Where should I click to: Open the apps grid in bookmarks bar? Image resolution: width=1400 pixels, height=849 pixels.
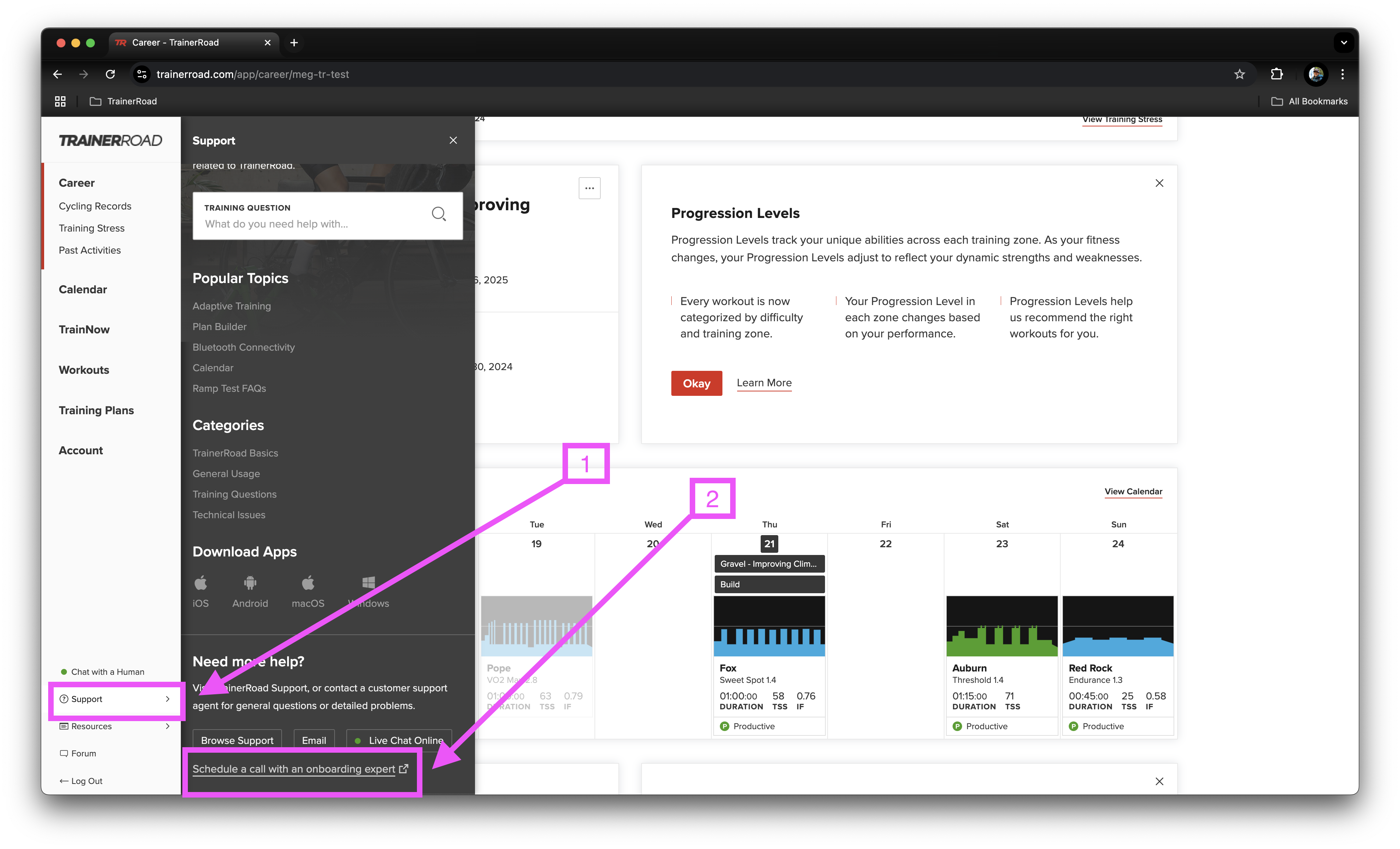click(60, 101)
